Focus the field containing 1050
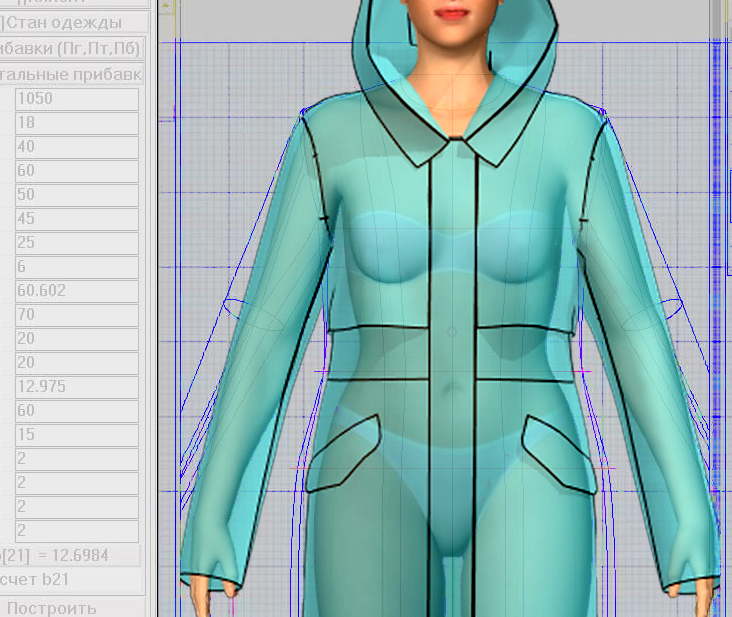This screenshot has height=617, width=732. (77, 99)
